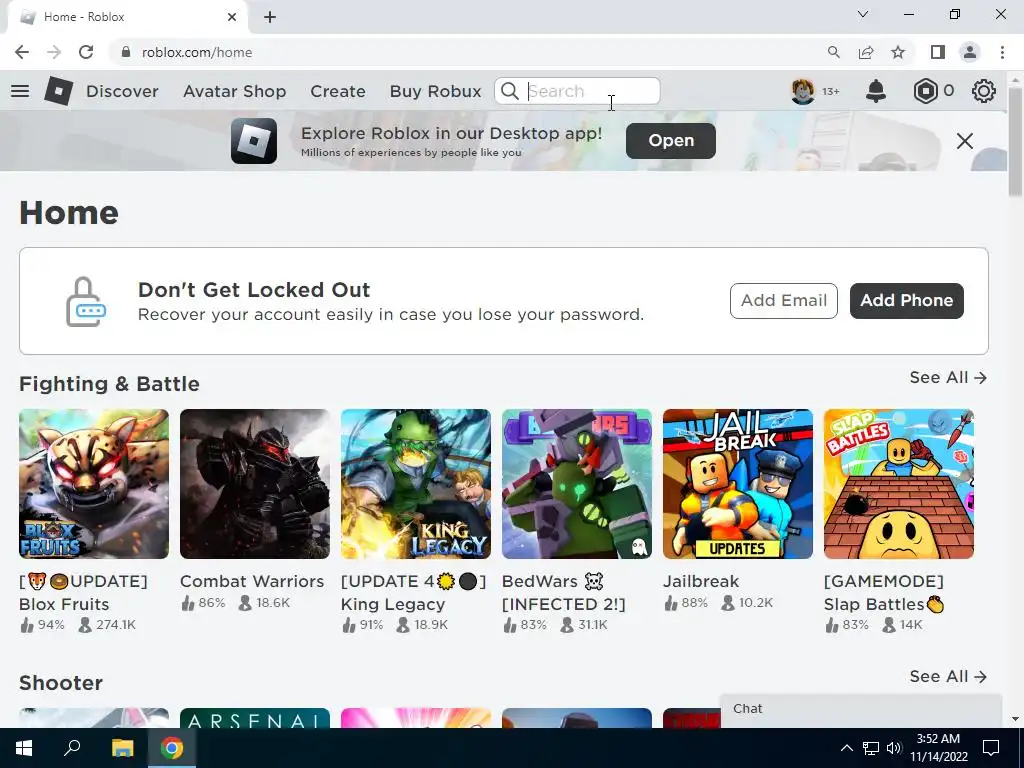This screenshot has width=1024, height=768.
Task: See All for Shooter
Action: 948,677
